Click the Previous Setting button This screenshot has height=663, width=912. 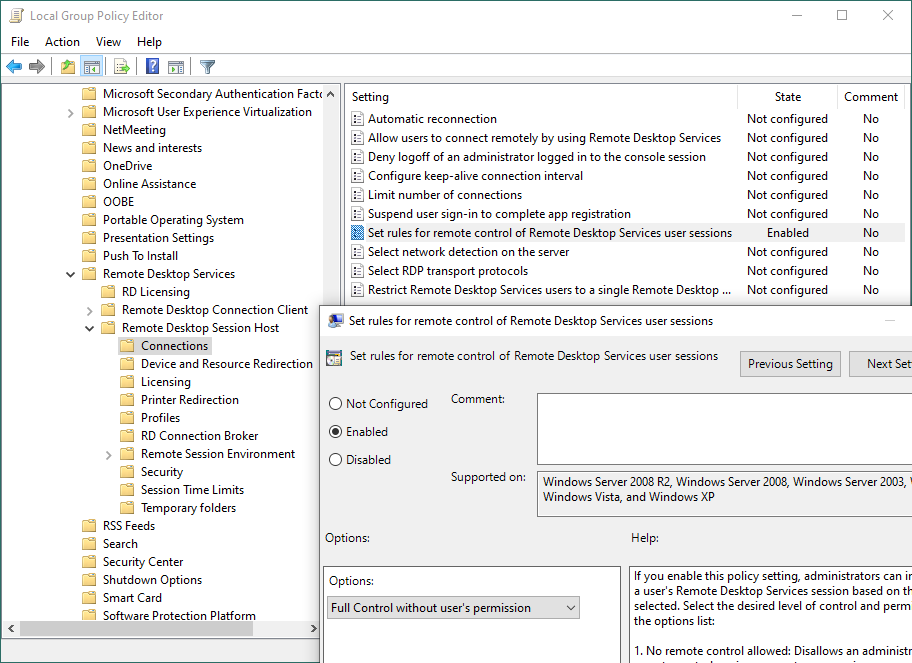(790, 364)
